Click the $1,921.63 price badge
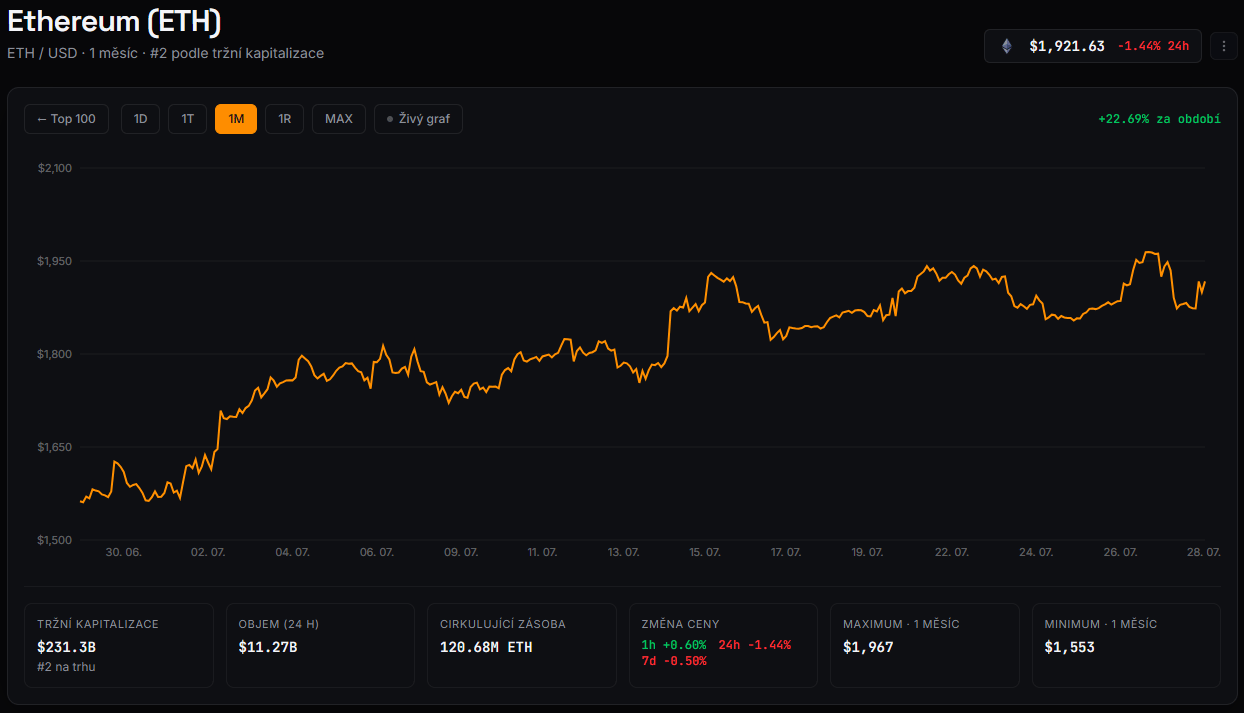The height and width of the screenshot is (713, 1244). pos(1093,46)
